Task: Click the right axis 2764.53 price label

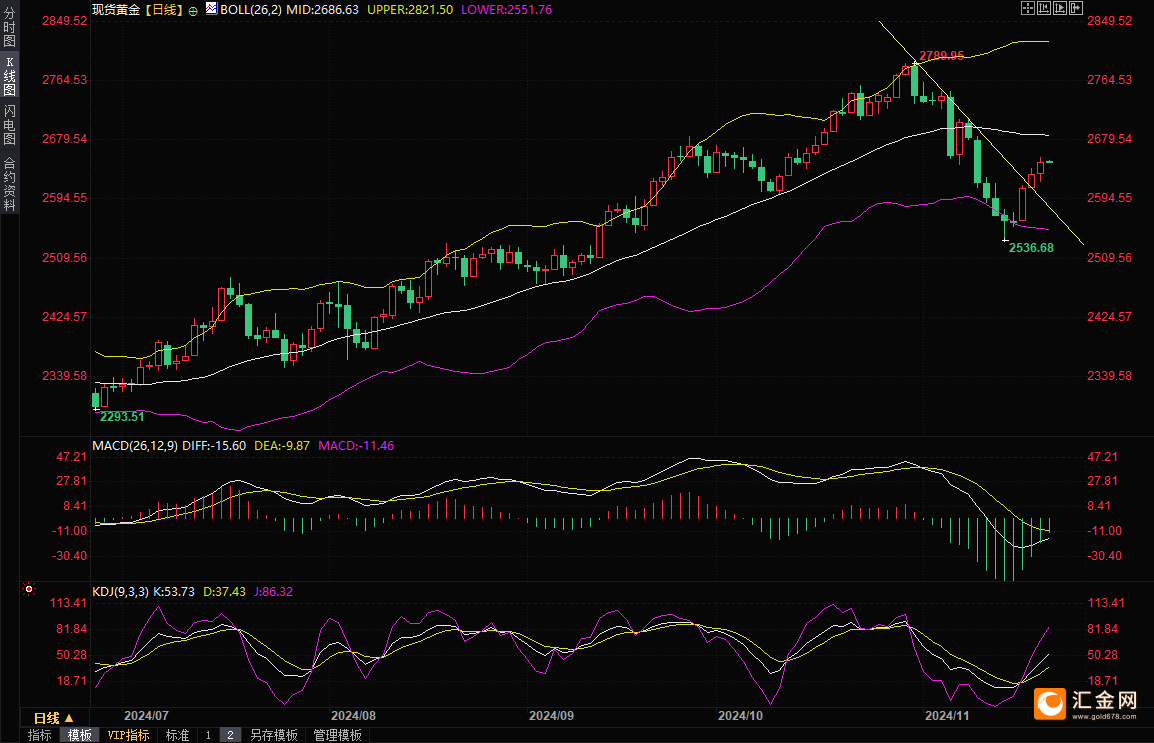Action: pos(1110,79)
